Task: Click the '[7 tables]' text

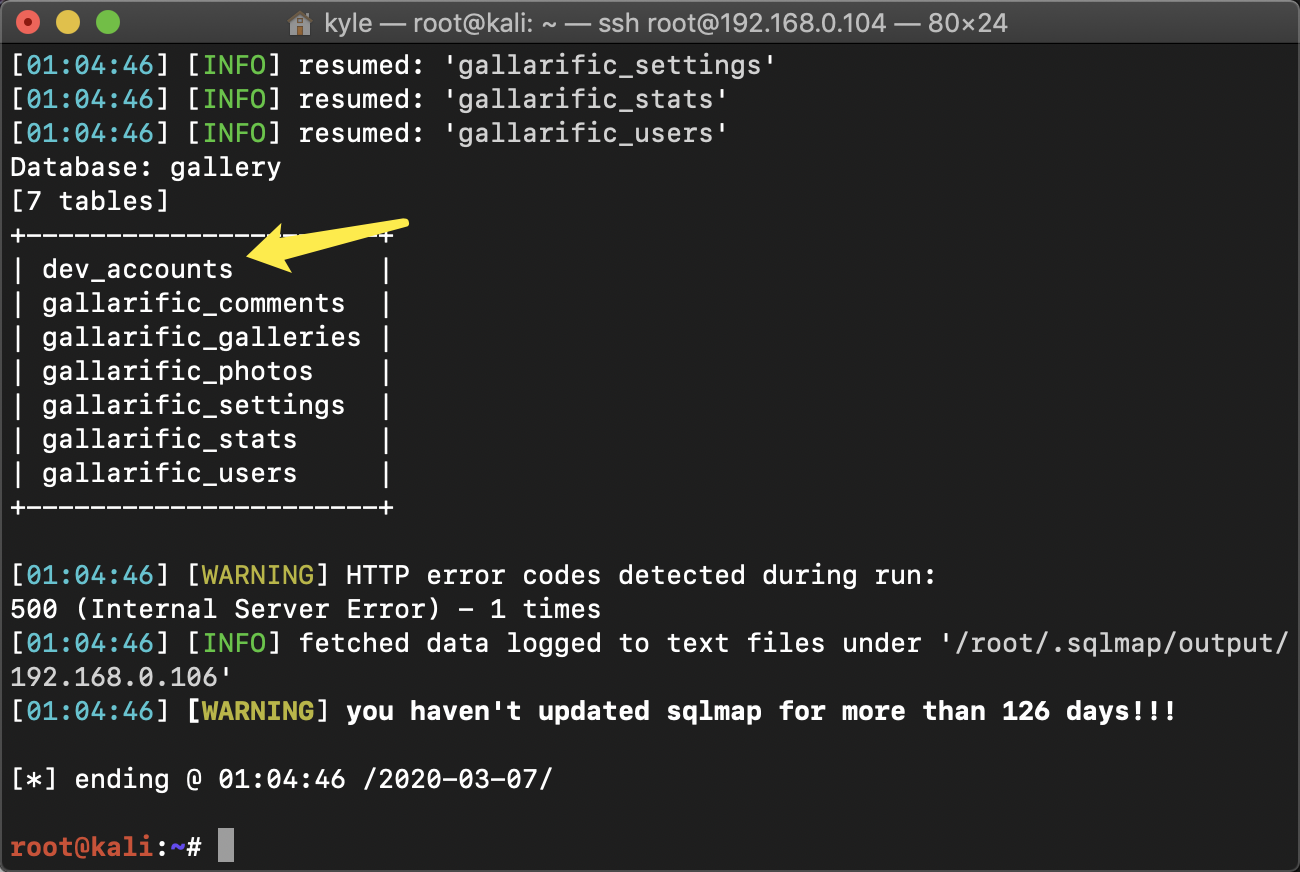Action: [x=90, y=201]
